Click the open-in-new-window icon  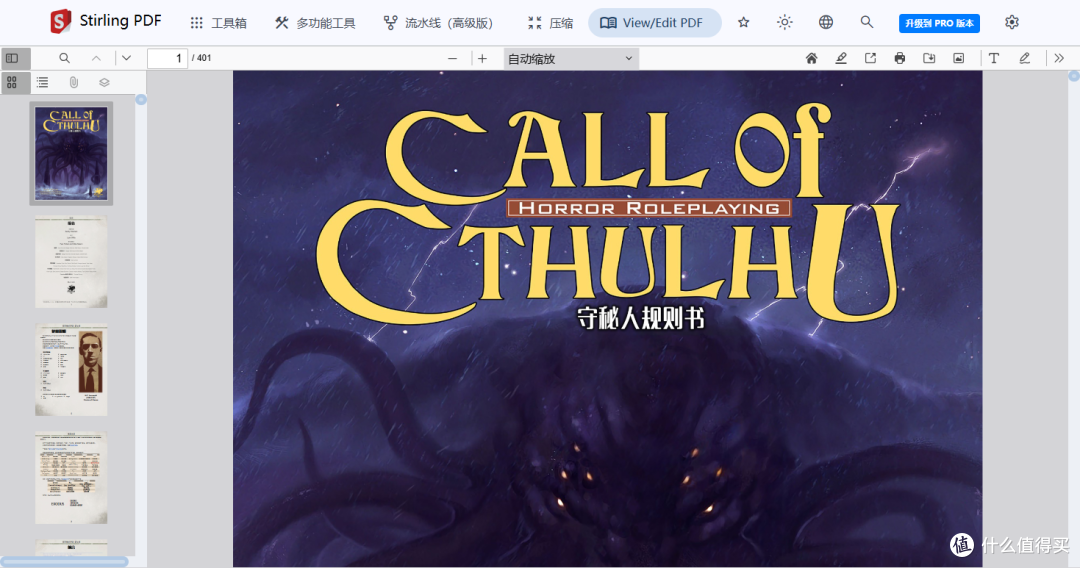871,58
